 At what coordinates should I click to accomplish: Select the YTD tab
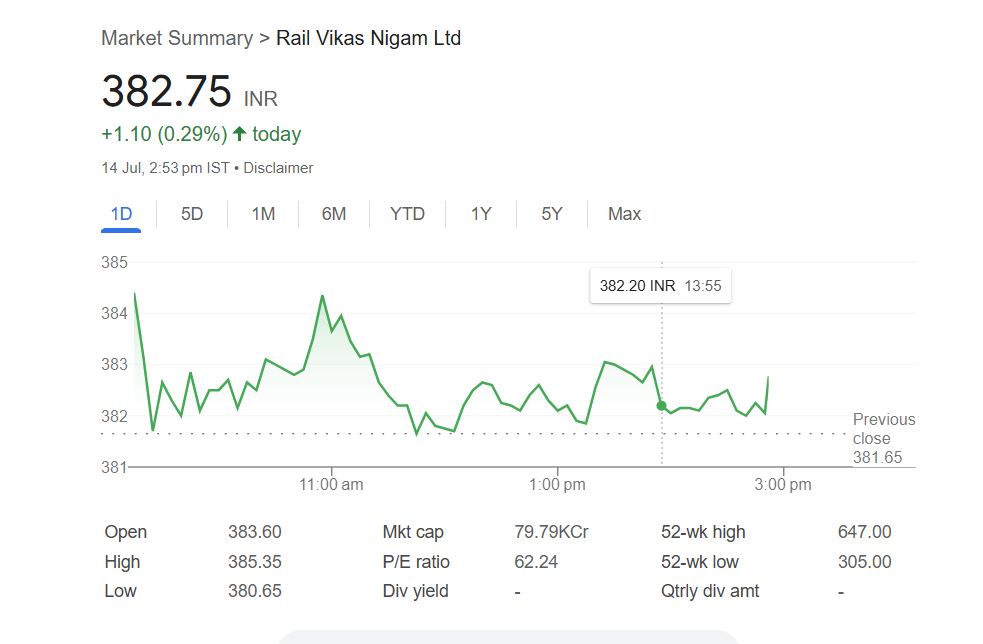407,214
